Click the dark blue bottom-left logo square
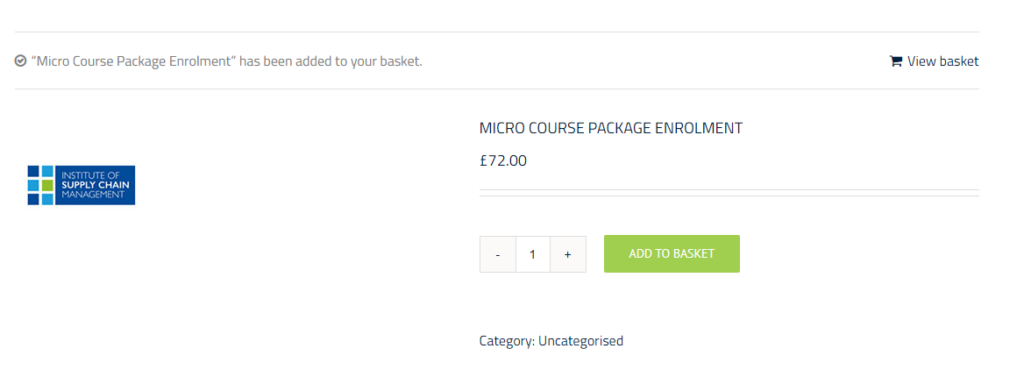 [x=33, y=199]
